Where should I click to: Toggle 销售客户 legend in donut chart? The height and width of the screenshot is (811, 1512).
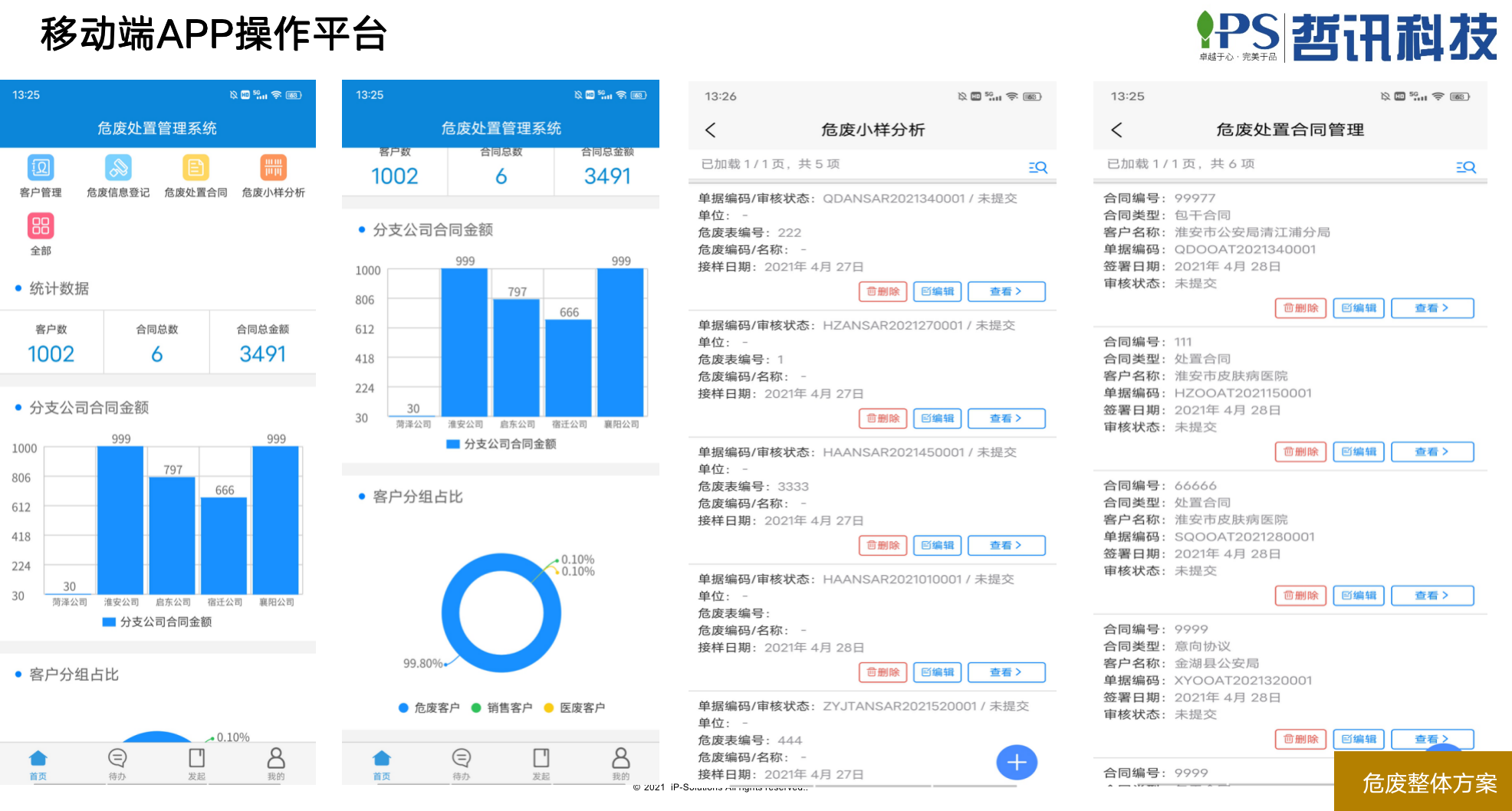[501, 708]
